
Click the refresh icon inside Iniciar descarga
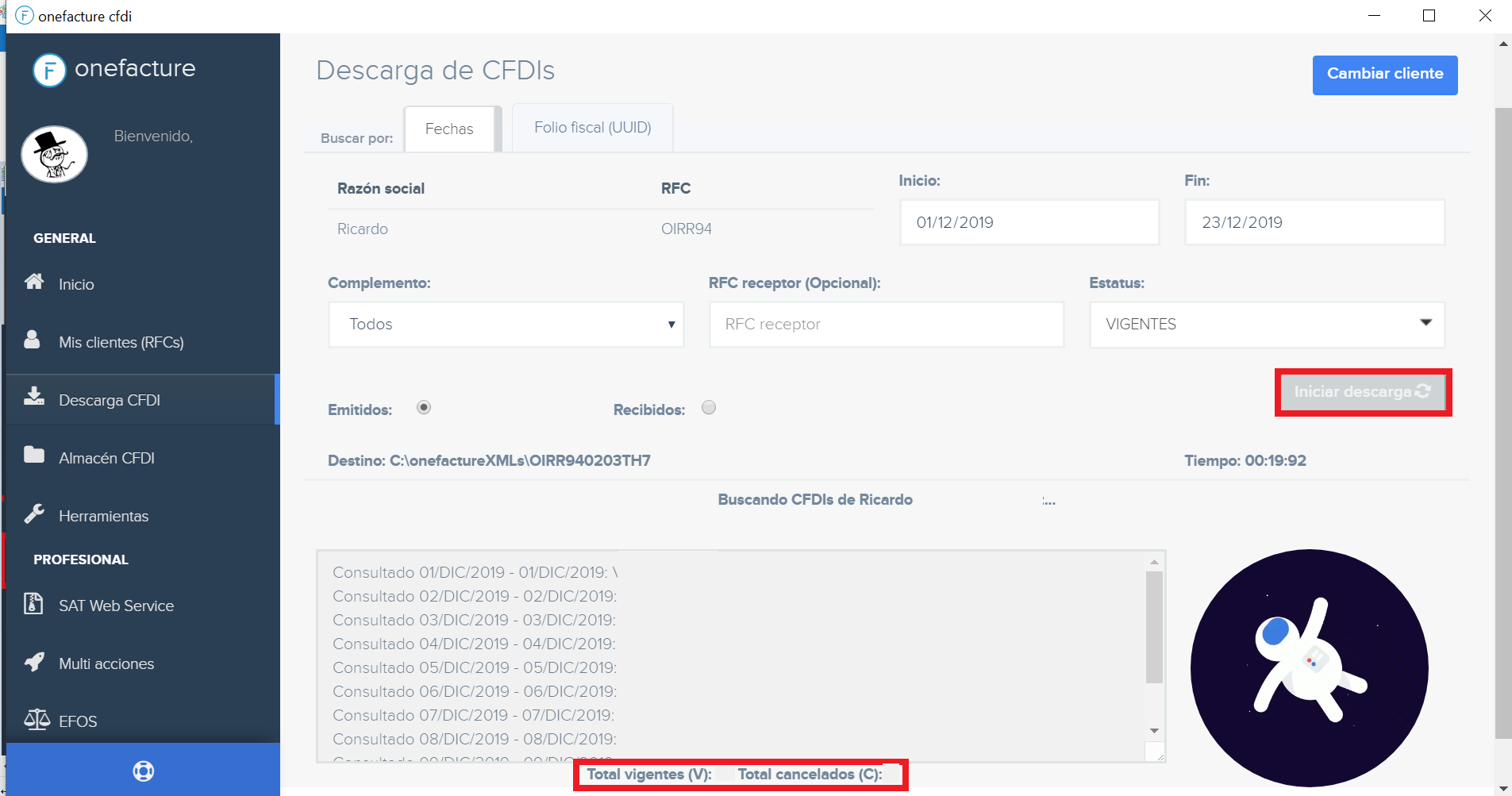click(1423, 390)
